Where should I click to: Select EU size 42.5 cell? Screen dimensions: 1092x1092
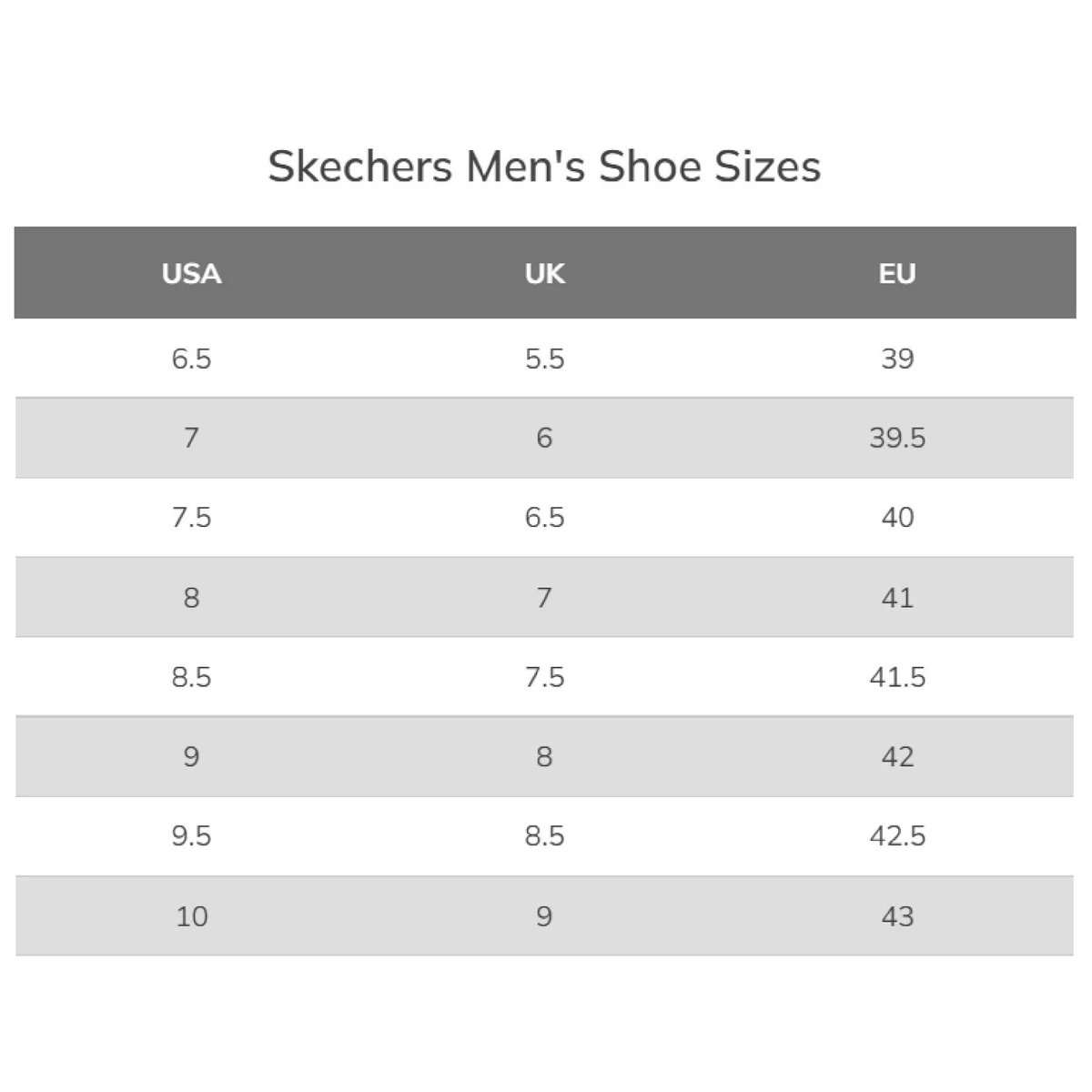point(897,836)
